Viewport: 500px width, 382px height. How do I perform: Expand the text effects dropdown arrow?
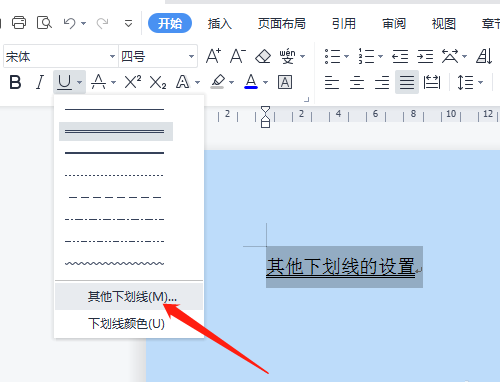pyautogui.click(x=197, y=82)
